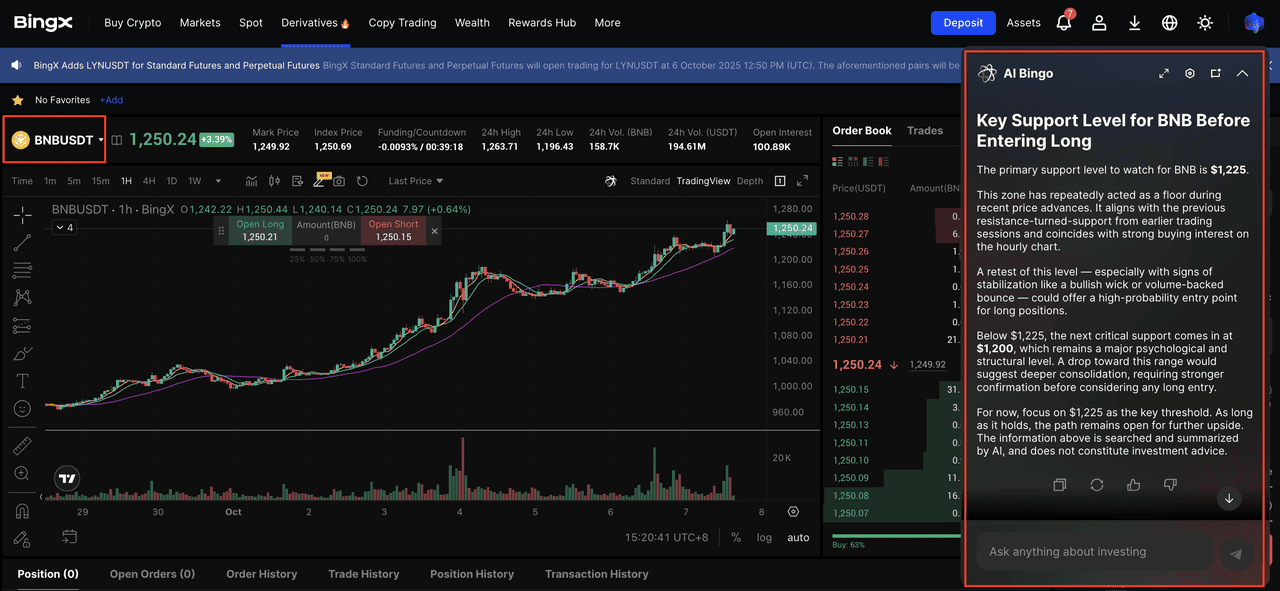
Task: Thumbs up the AI Bingo answer
Action: click(1133, 485)
